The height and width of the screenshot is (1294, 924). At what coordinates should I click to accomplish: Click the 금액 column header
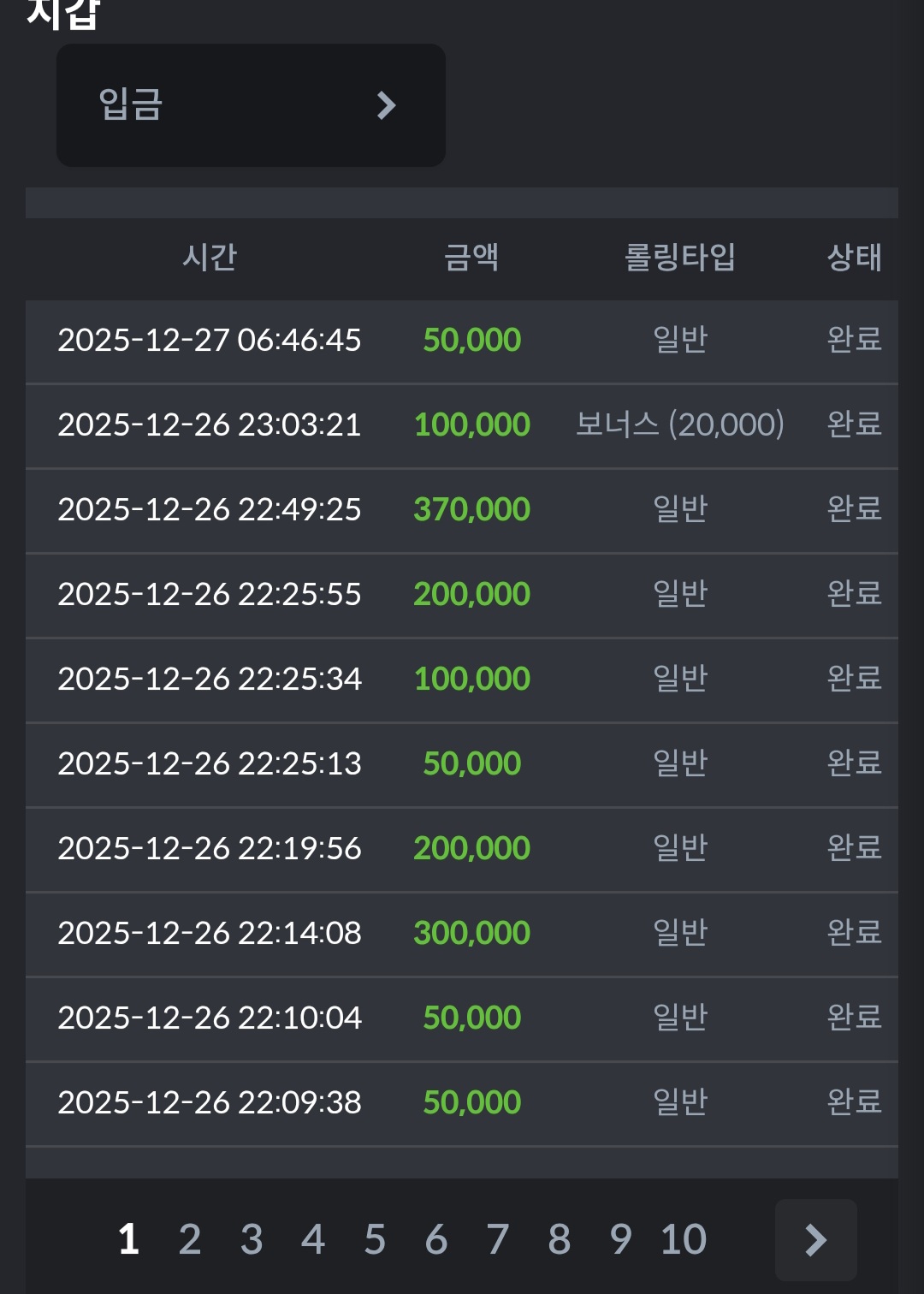point(471,257)
